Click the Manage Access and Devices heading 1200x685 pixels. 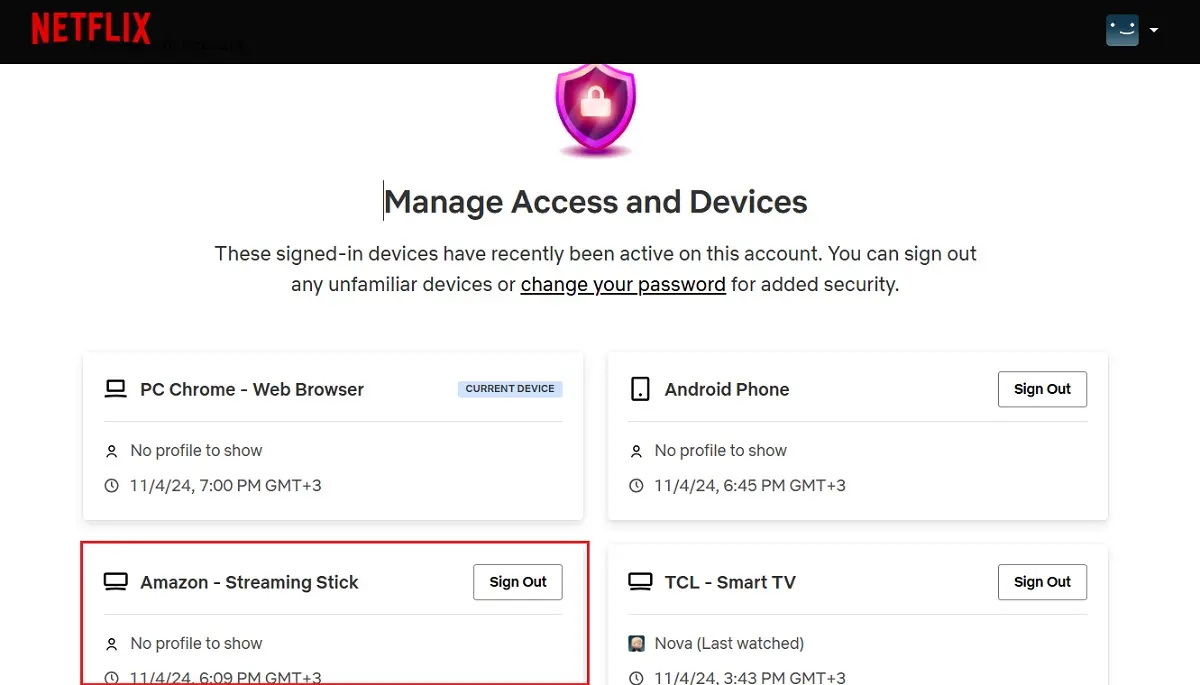tap(596, 202)
